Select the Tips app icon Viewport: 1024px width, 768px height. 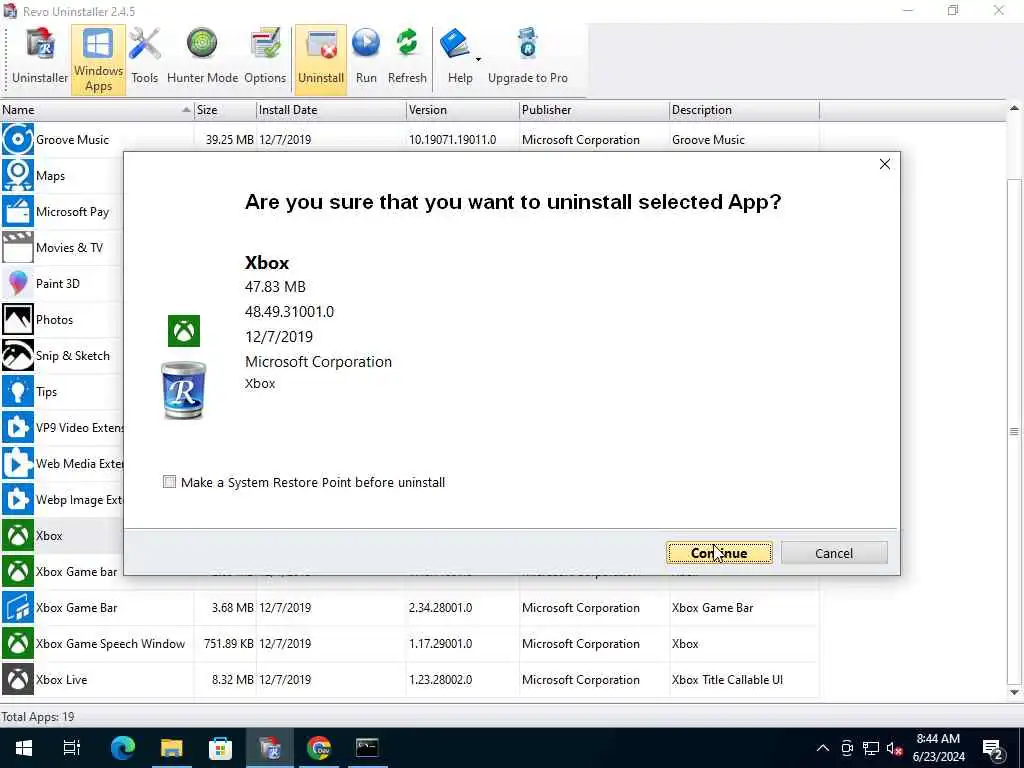tap(18, 392)
